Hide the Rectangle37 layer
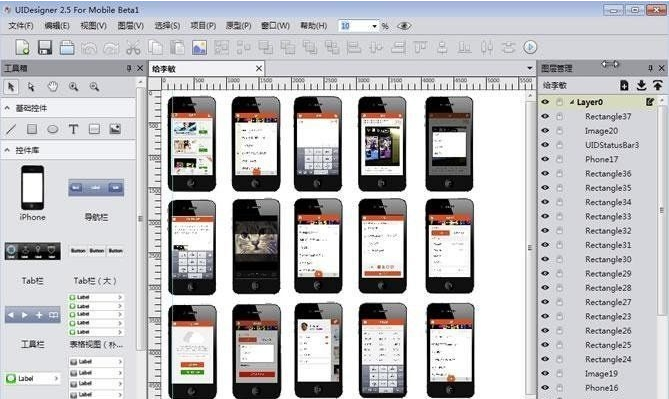 click(x=545, y=116)
